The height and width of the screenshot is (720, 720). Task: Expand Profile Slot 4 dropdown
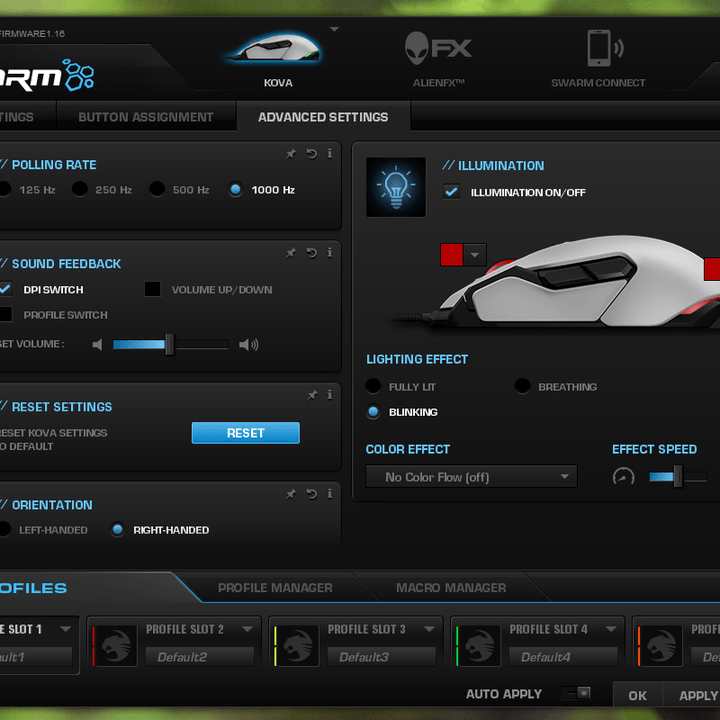[x=611, y=629]
